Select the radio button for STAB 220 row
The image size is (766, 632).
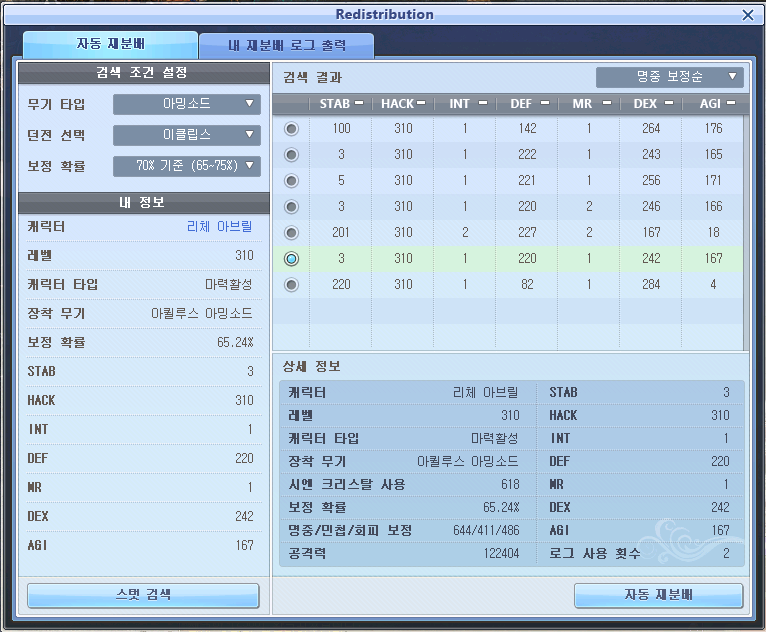click(x=291, y=284)
